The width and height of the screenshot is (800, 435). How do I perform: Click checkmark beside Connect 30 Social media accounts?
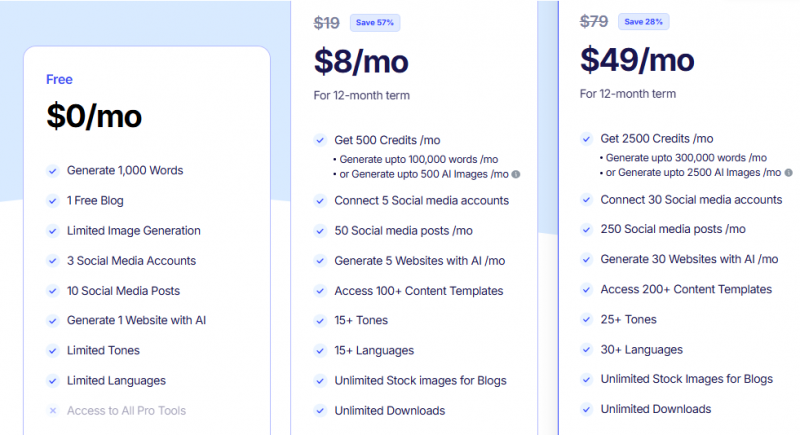(586, 200)
